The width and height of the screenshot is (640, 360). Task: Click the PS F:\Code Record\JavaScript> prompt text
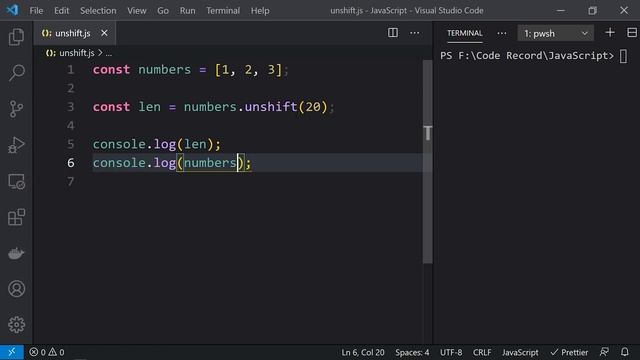[527, 56]
